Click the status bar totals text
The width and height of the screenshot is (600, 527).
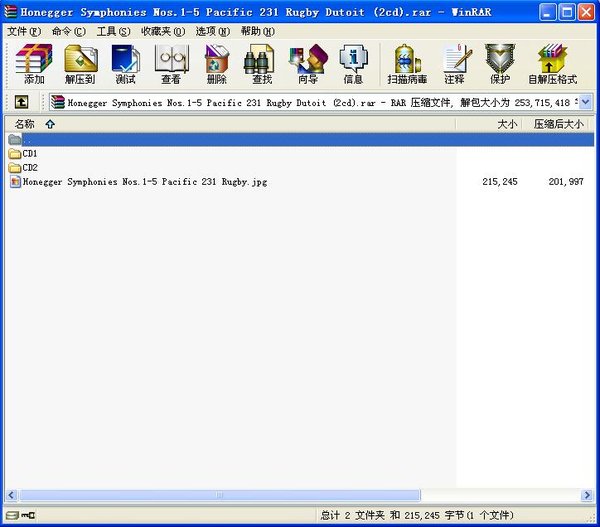pyautogui.click(x=417, y=516)
